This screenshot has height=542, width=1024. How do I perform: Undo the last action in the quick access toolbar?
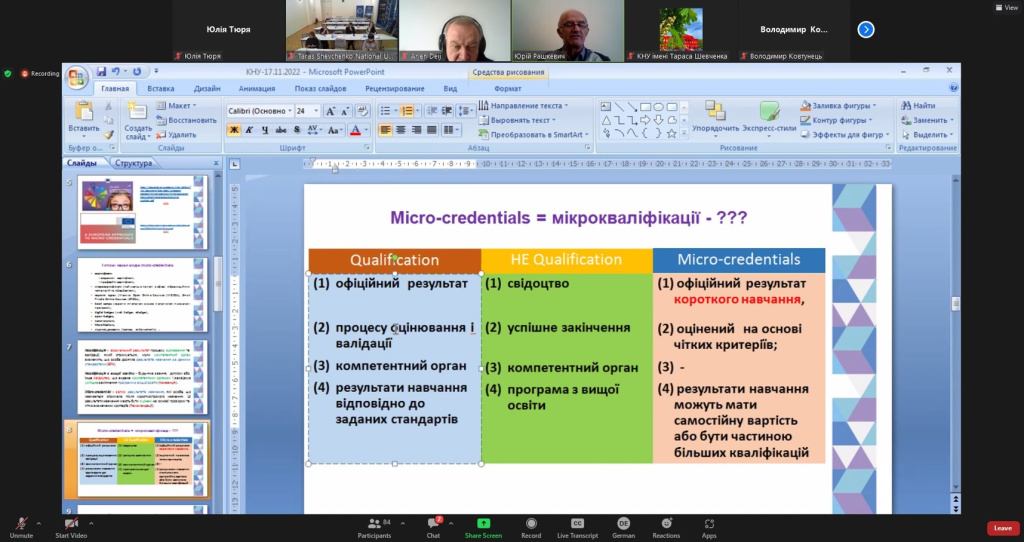click(116, 72)
